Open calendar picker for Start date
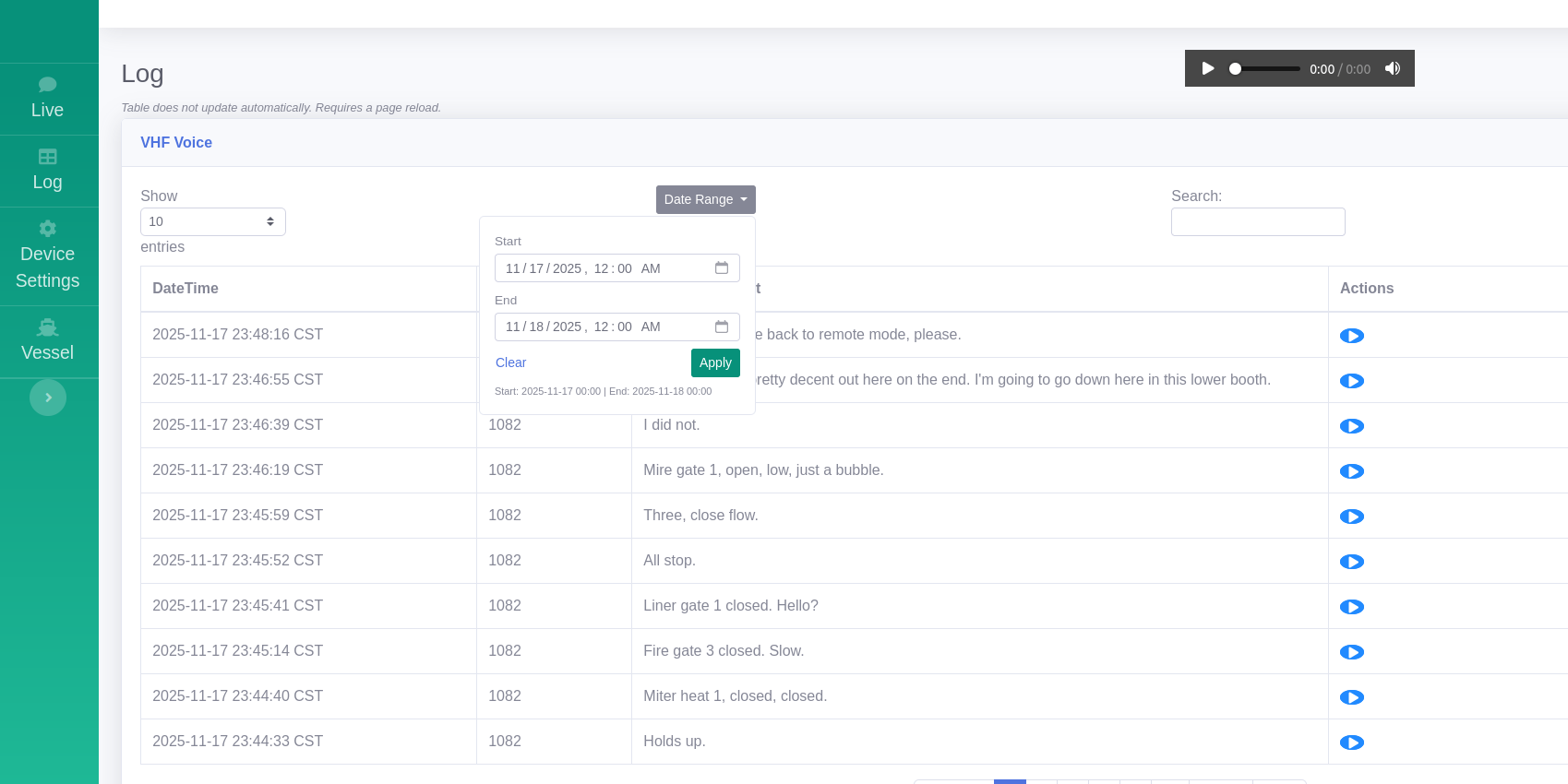This screenshot has height=784, width=1568. pos(722,268)
